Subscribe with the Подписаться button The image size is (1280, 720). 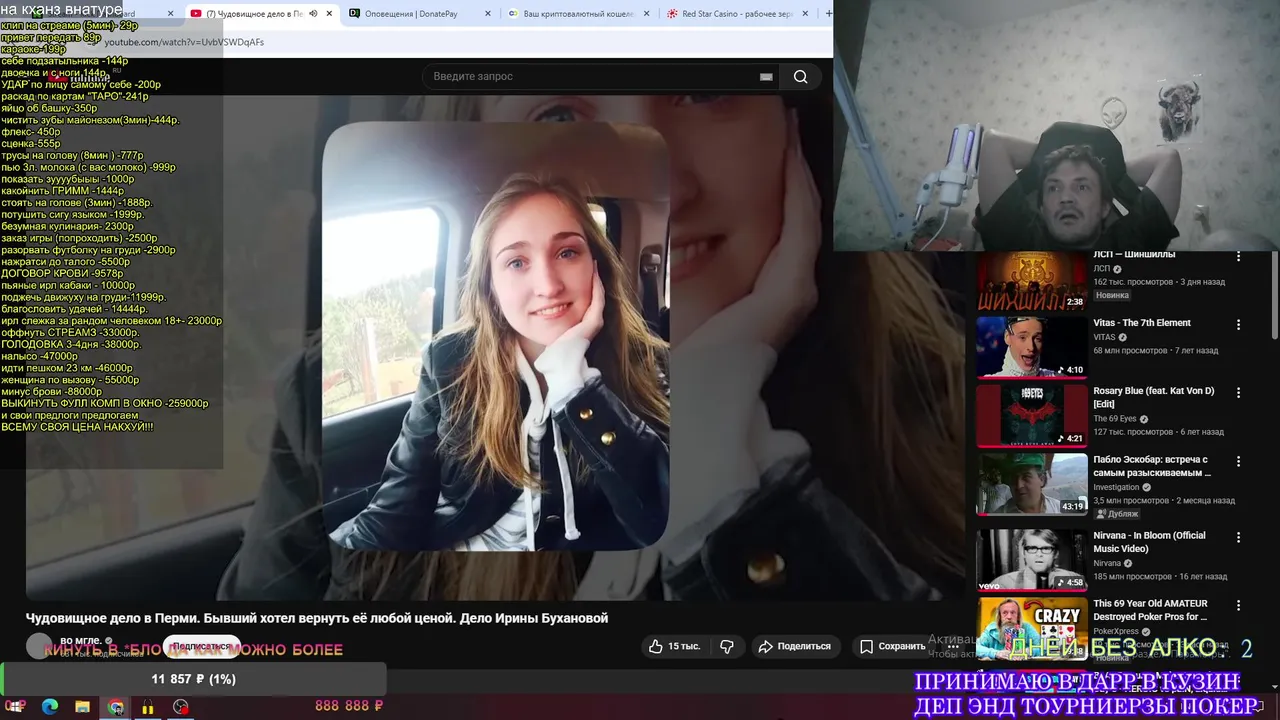coord(201,647)
